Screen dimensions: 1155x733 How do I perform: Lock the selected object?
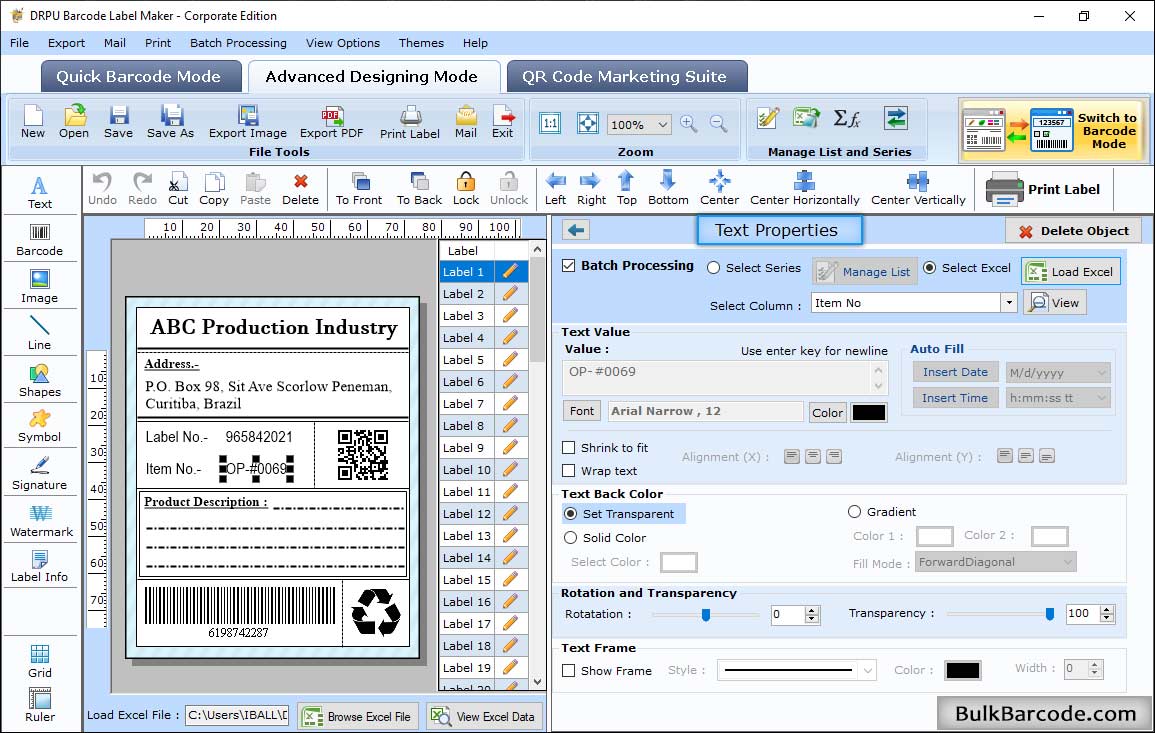pyautogui.click(x=466, y=189)
